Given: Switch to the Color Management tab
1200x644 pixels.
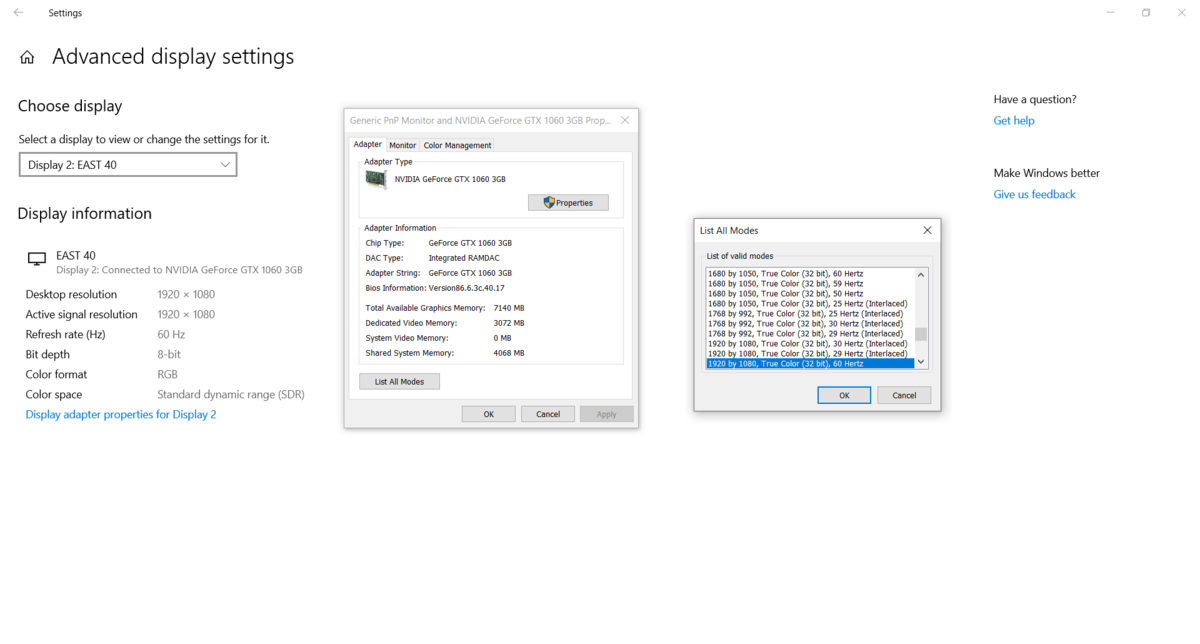Looking at the screenshot, I should click(x=457, y=145).
